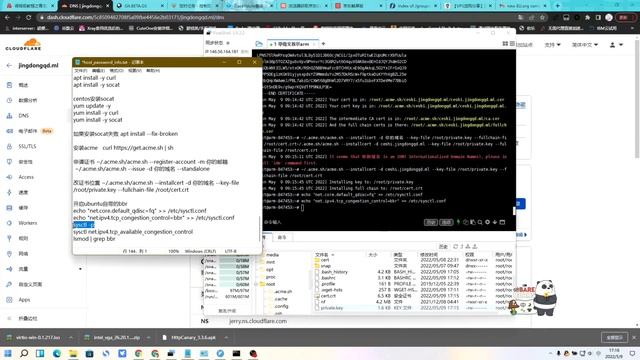640x360 pixels.
Task: Click the download arrow icon in FinalShell terminal toolbar
Action: [x=495, y=222]
